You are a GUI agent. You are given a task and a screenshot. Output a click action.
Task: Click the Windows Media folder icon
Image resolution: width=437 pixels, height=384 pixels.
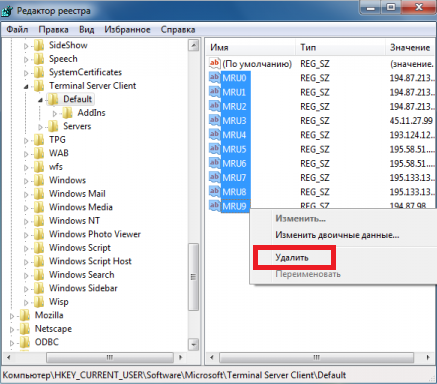click(x=39, y=207)
